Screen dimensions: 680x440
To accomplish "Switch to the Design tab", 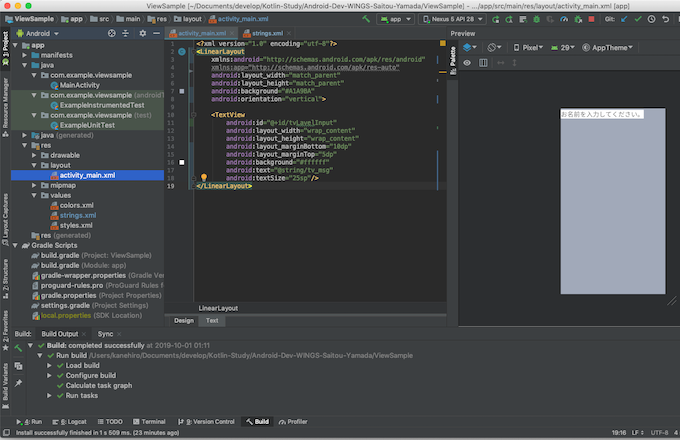I will tap(184, 321).
